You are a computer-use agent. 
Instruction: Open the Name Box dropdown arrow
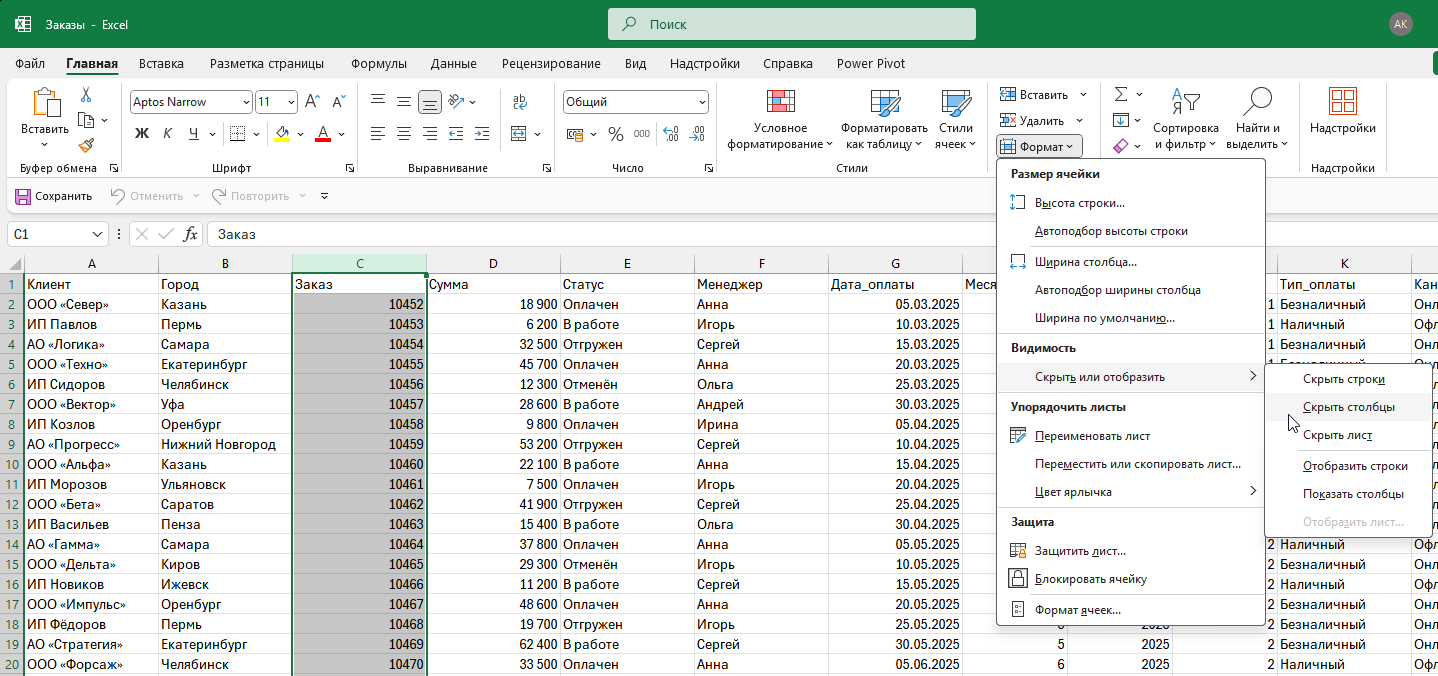click(x=98, y=234)
